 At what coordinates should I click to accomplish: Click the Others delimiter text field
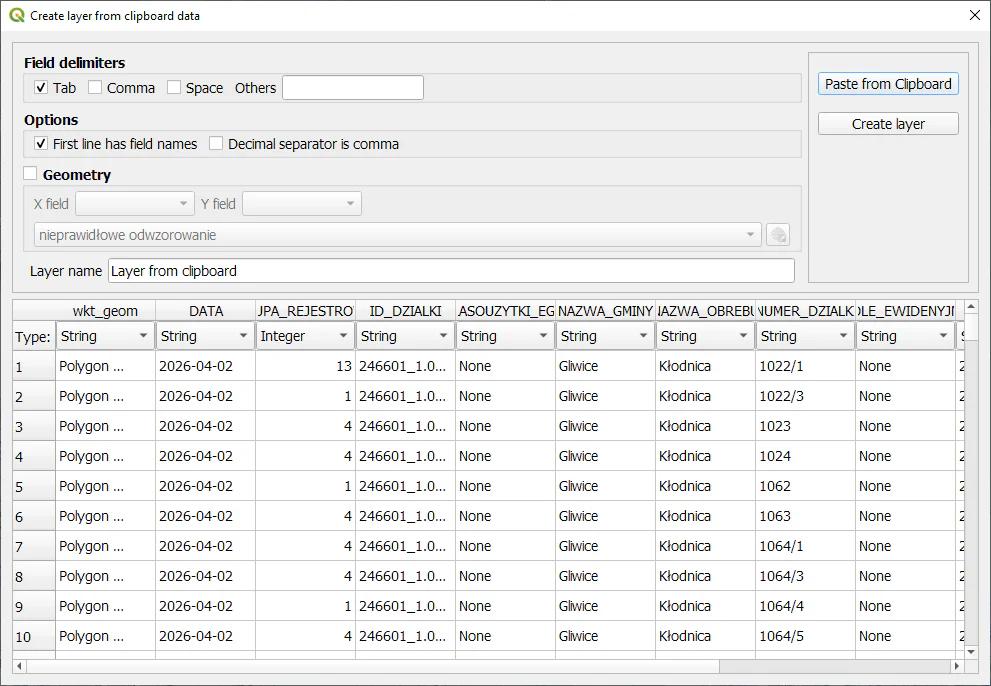[x=353, y=88]
